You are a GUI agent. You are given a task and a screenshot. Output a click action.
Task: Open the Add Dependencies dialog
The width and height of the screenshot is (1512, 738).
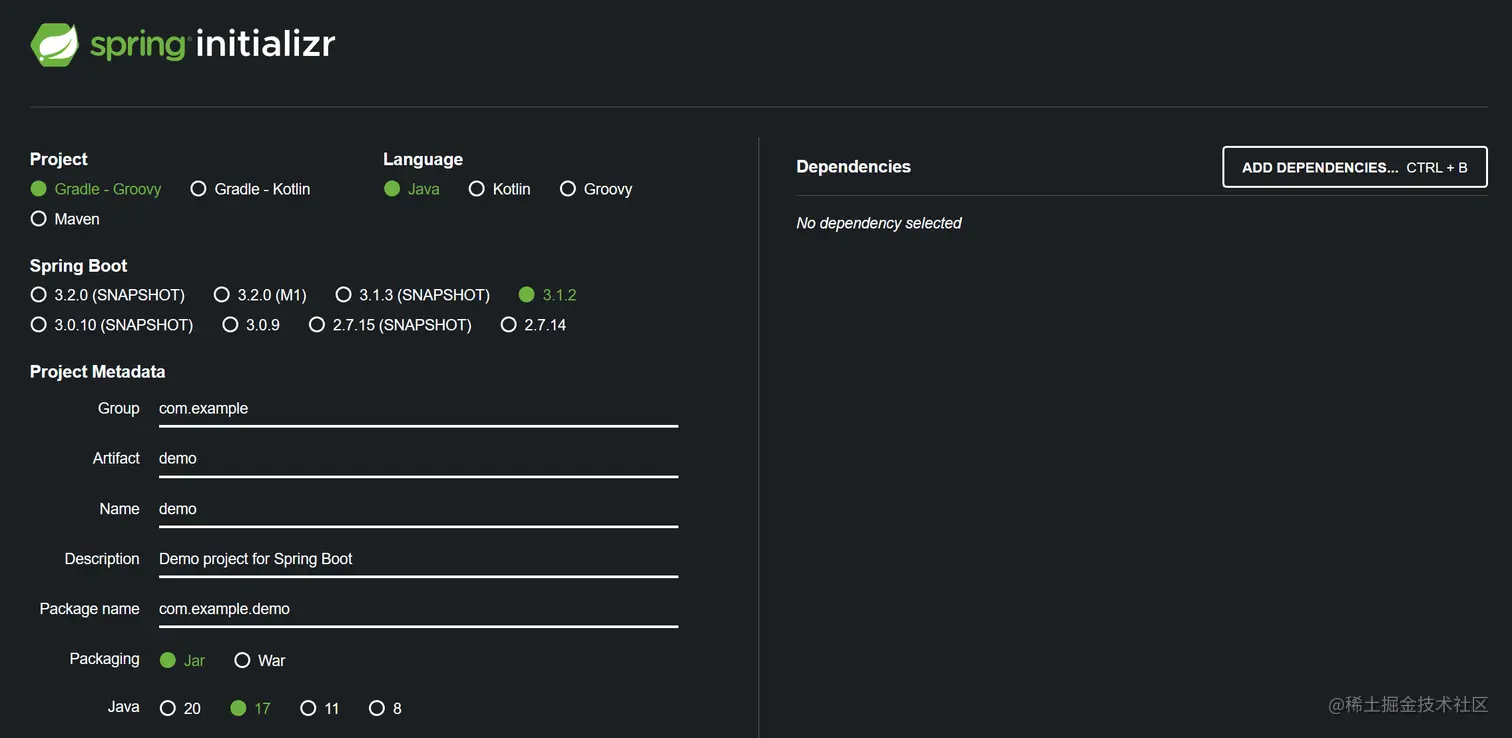pos(1355,167)
